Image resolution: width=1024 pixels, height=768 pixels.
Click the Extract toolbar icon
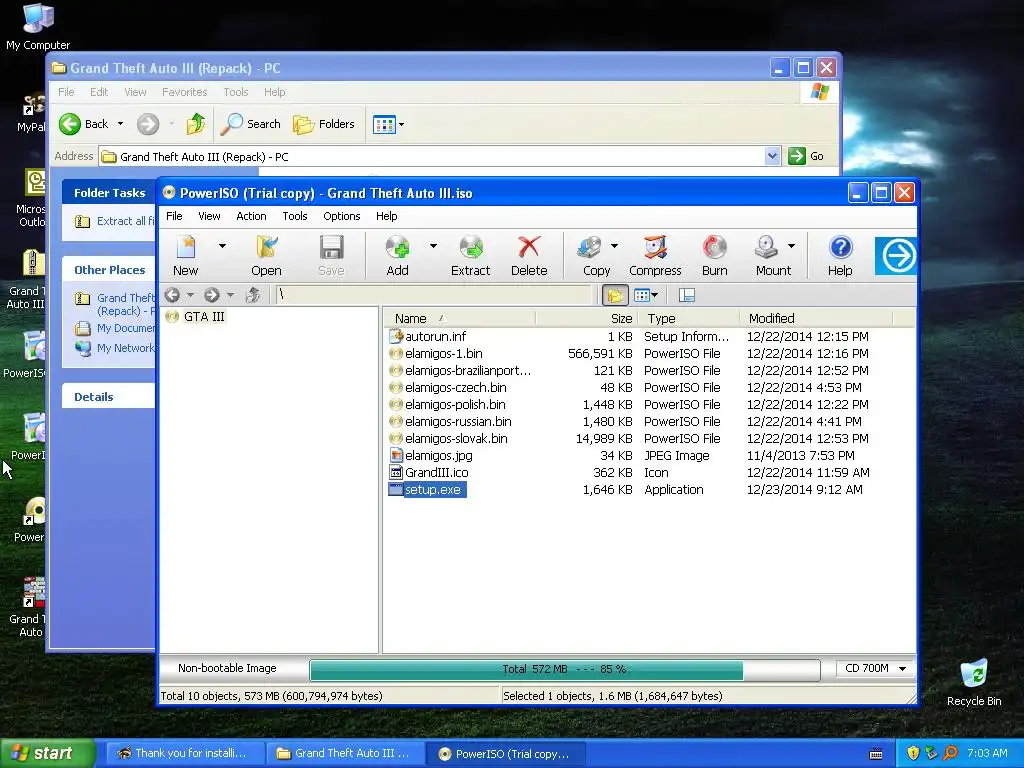pos(470,255)
